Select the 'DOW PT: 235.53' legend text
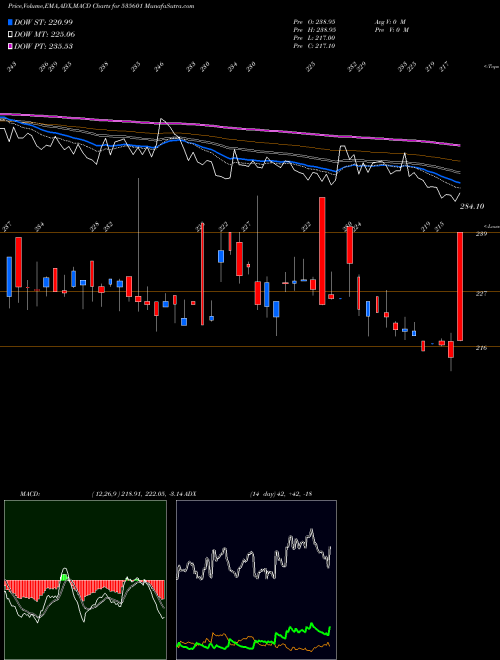500x660 pixels. click(43, 46)
